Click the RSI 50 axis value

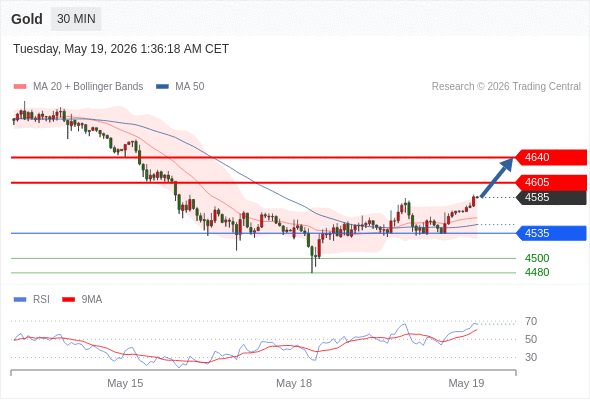531,339
